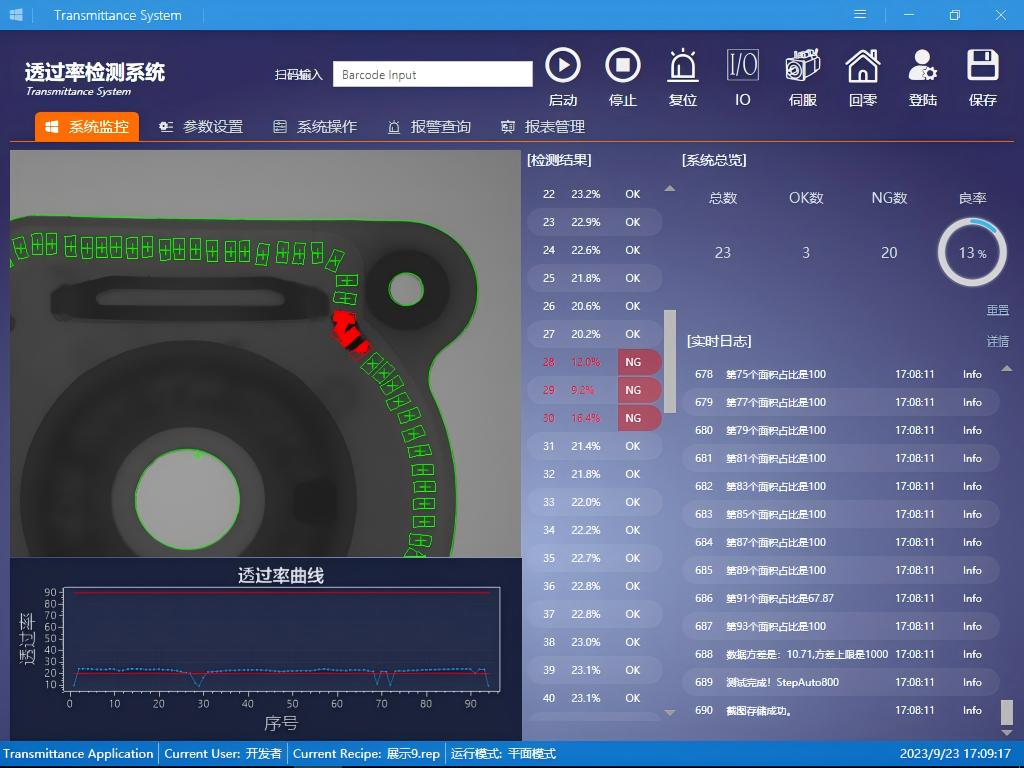This screenshot has width=1024, height=768.
Task: Click the Barcode Input field
Action: (x=432, y=74)
